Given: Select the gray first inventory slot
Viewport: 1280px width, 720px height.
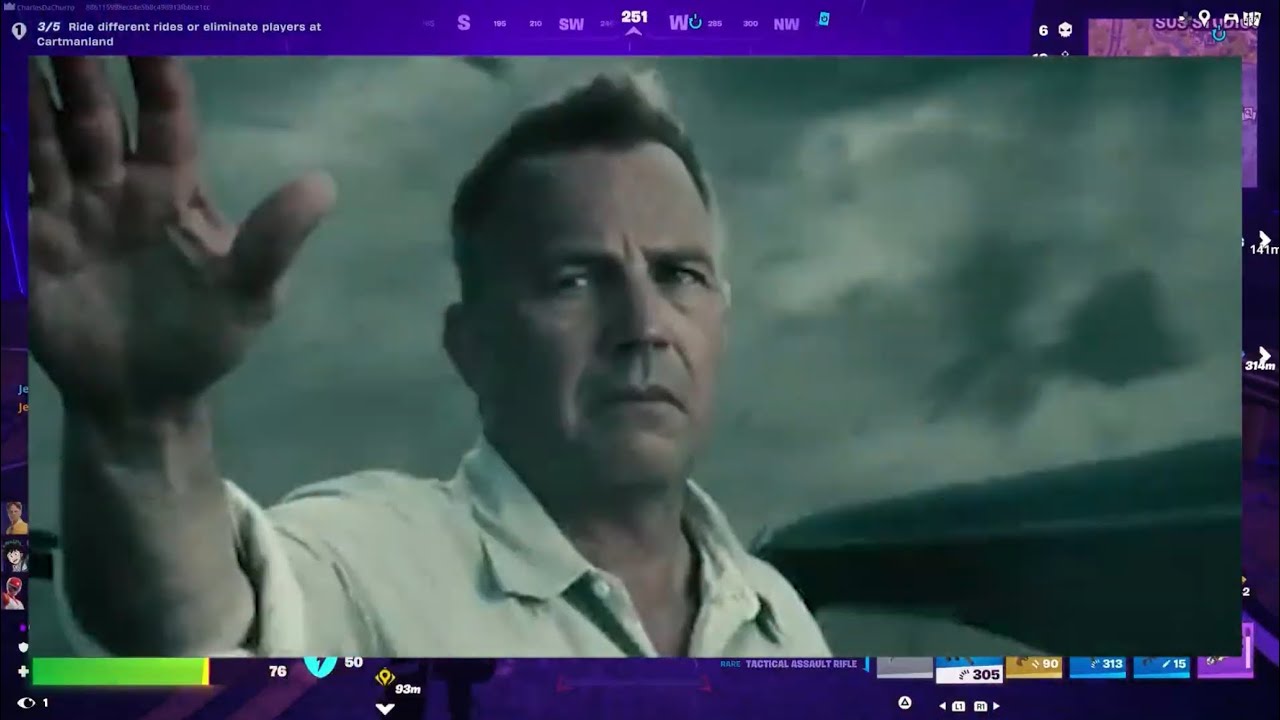Looking at the screenshot, I should click(x=904, y=667).
